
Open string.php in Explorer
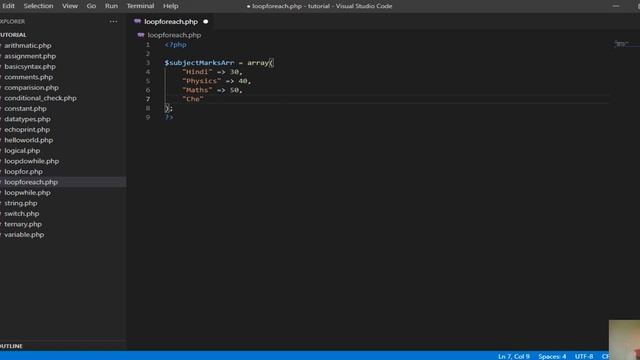[x=21, y=203]
